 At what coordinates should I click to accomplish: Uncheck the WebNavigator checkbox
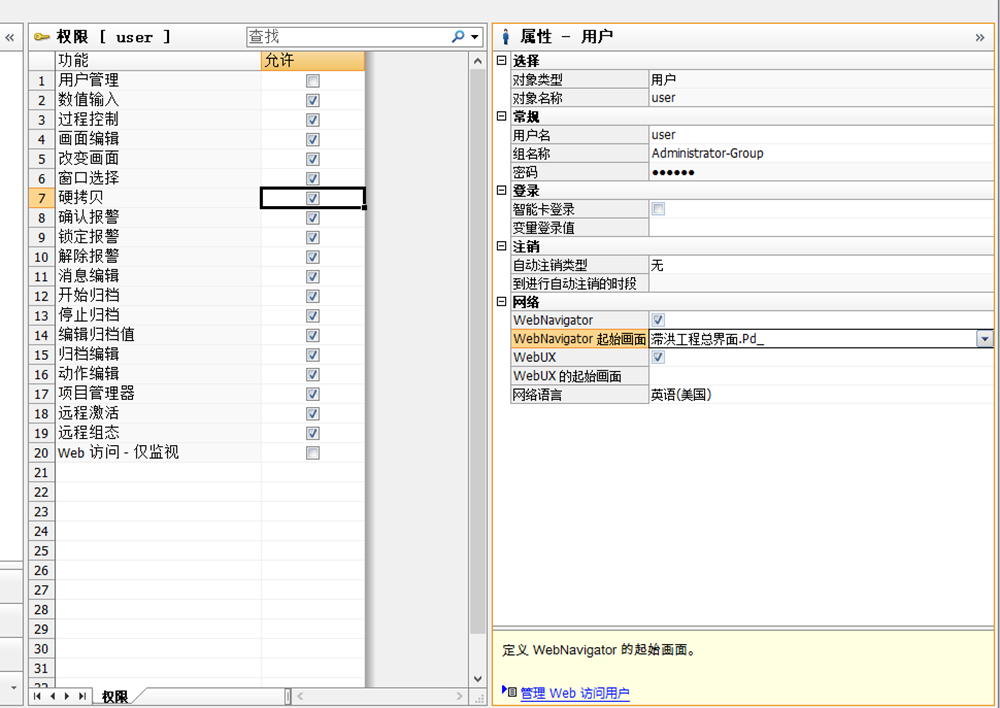[658, 320]
